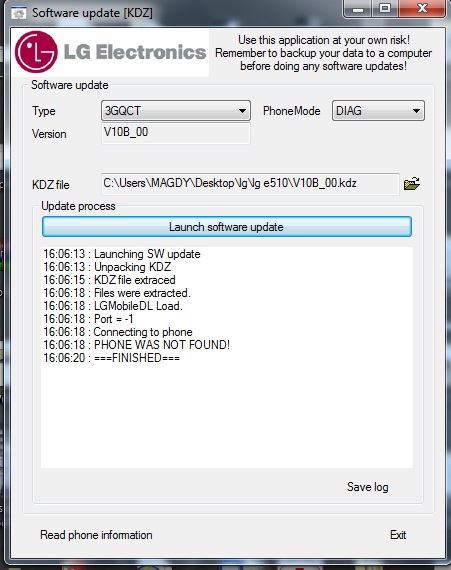Select log line 'Unpacking KDZ'
Screen dimensions: 451x570
tap(107, 267)
